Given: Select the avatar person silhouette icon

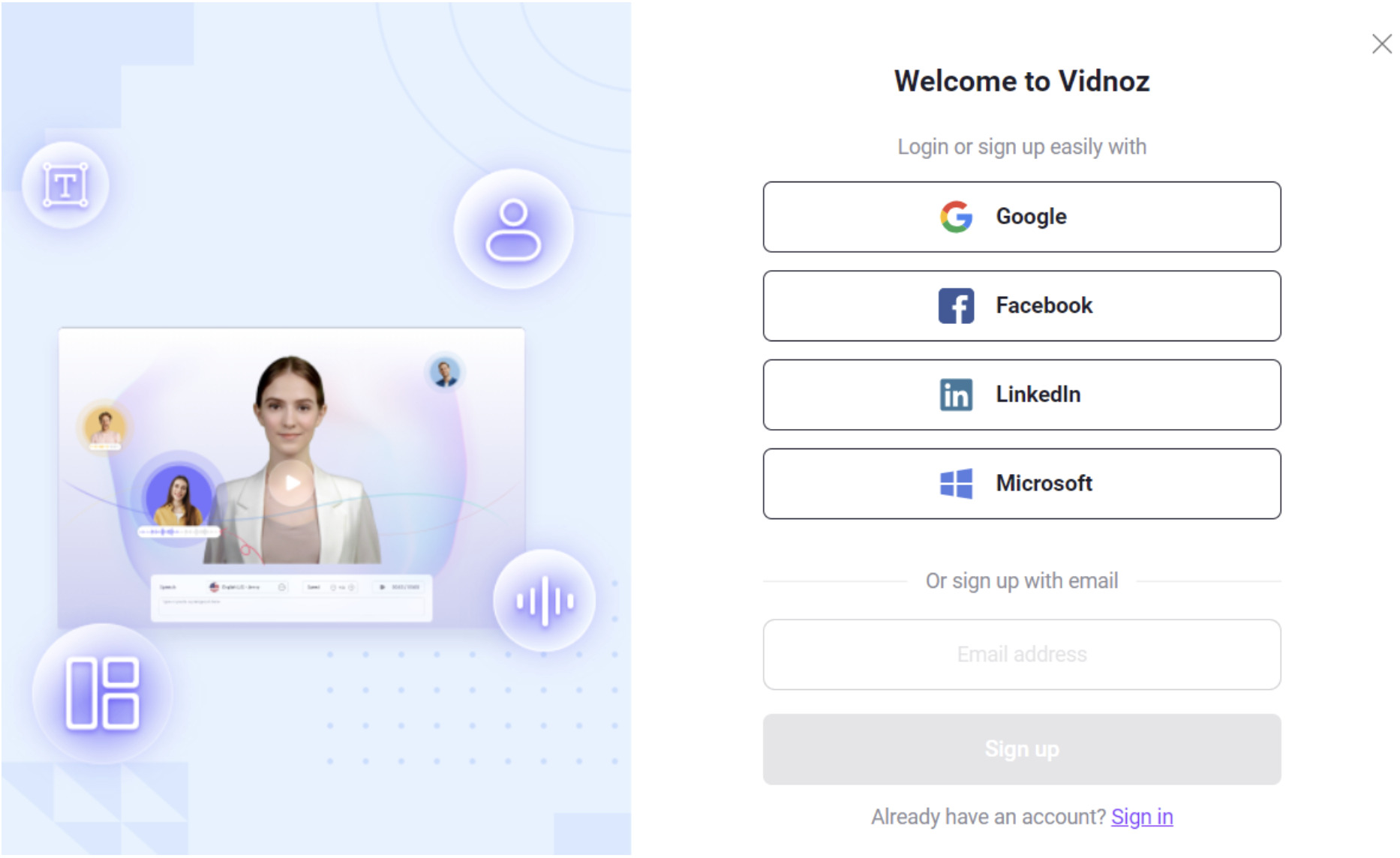Looking at the screenshot, I should [x=513, y=229].
